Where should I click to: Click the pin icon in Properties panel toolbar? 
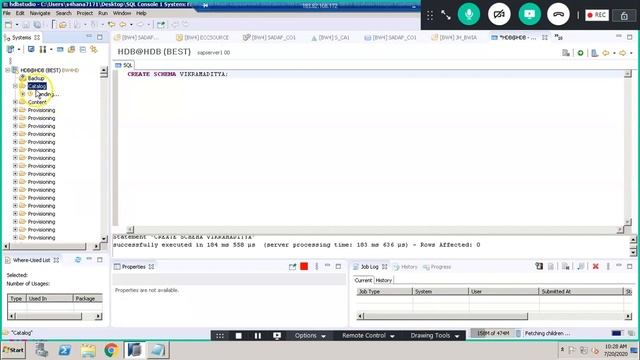(292, 267)
